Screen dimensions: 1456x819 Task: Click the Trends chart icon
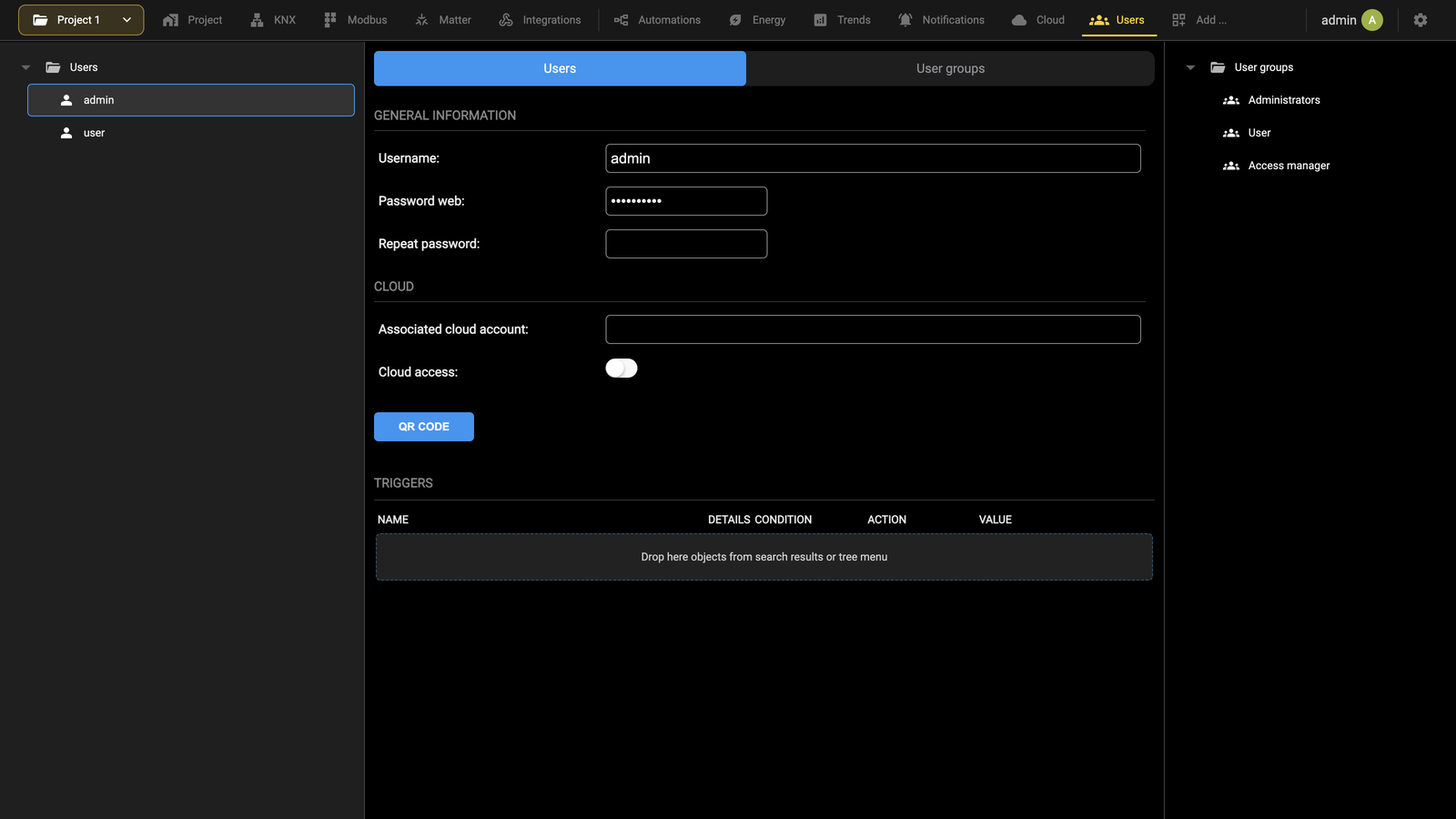(x=820, y=20)
